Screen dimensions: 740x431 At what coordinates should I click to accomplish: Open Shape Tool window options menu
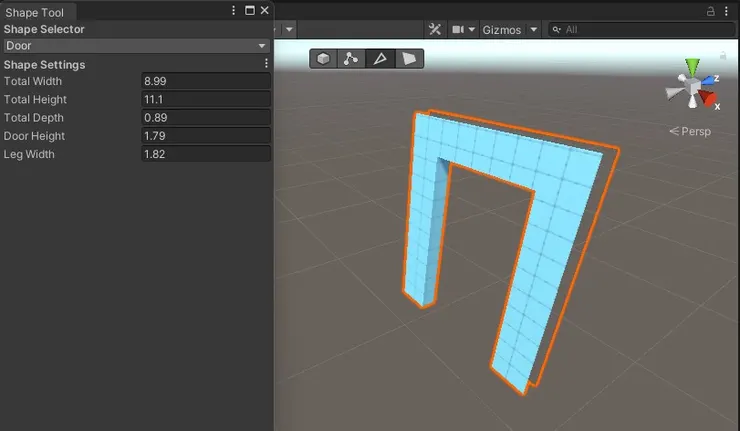[234, 10]
